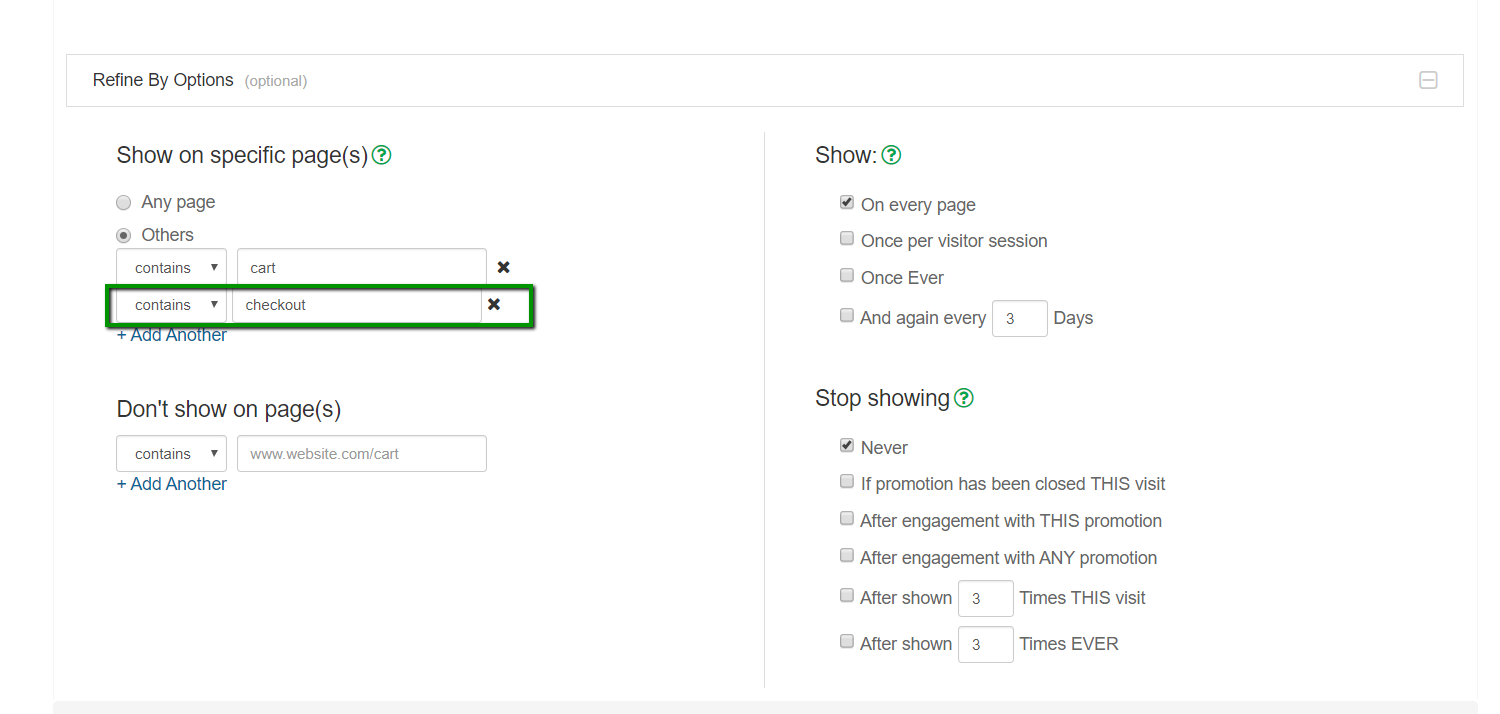The width and height of the screenshot is (1500, 714).
Task: Open contains dropdown for cart rule
Action: click(171, 268)
